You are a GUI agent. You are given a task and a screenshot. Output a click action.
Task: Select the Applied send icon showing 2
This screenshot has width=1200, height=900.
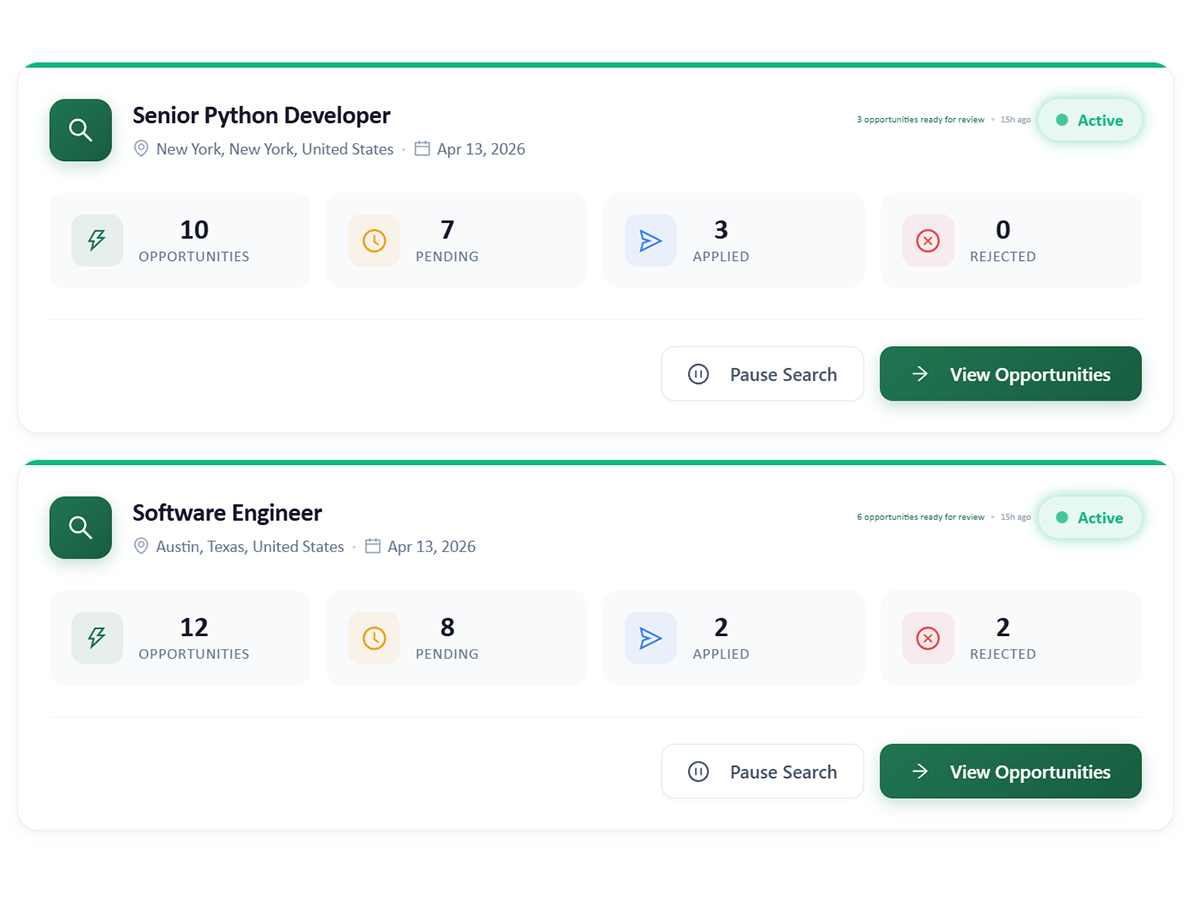click(651, 638)
